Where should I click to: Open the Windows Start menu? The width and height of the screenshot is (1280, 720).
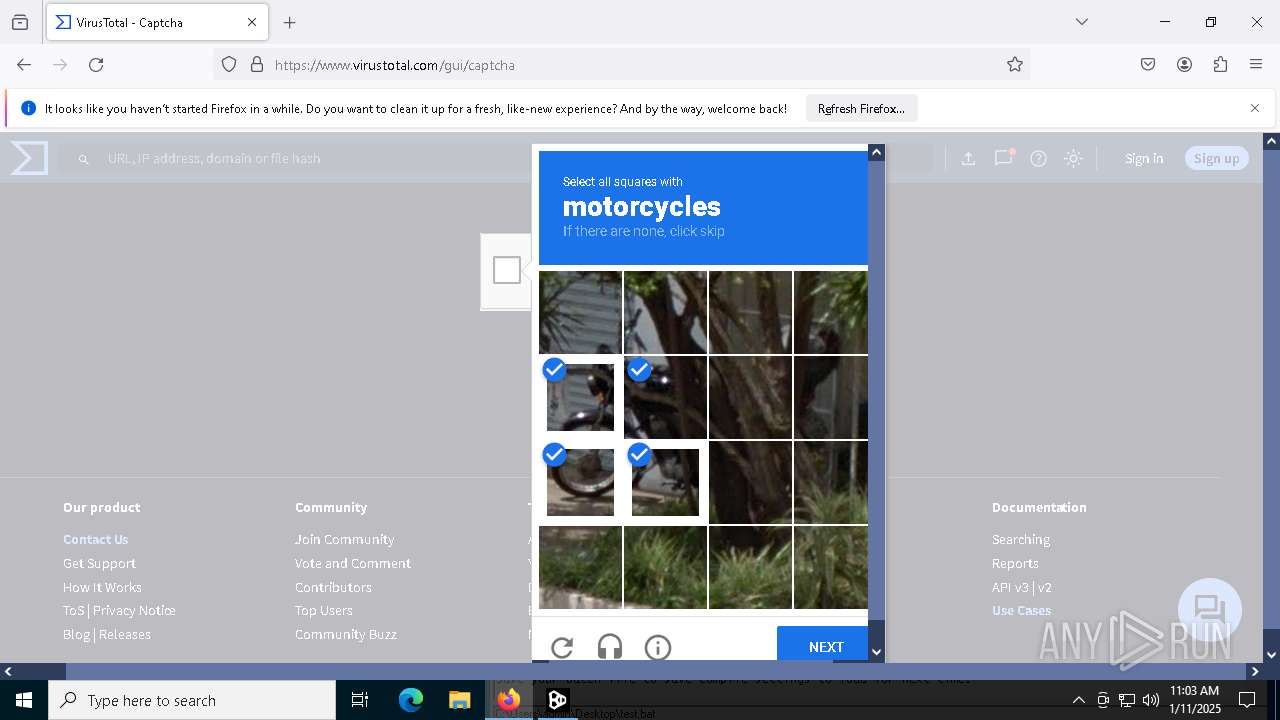pyautogui.click(x=24, y=700)
